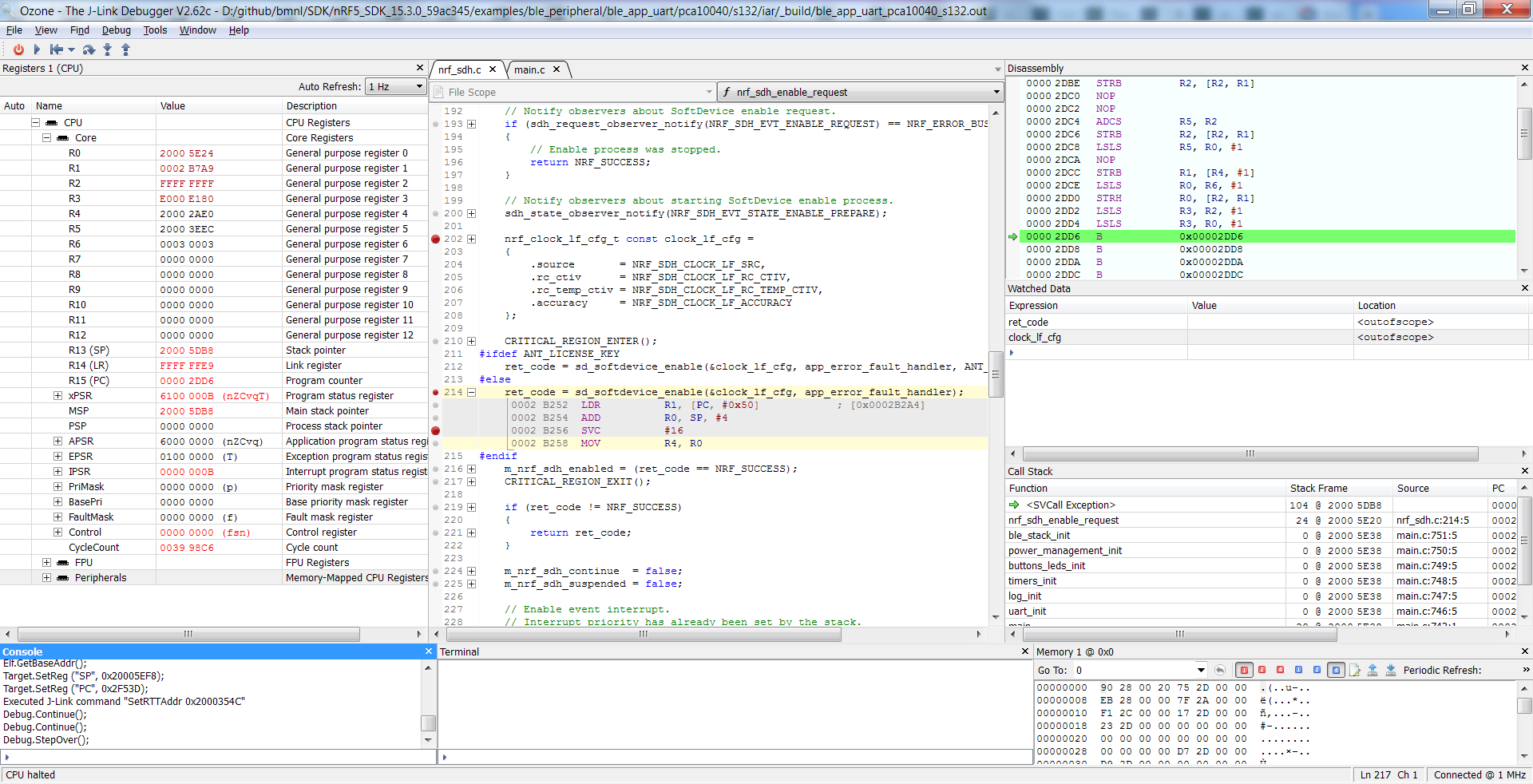Collapse the CPU register group
The height and width of the screenshot is (784, 1533).
(x=36, y=123)
